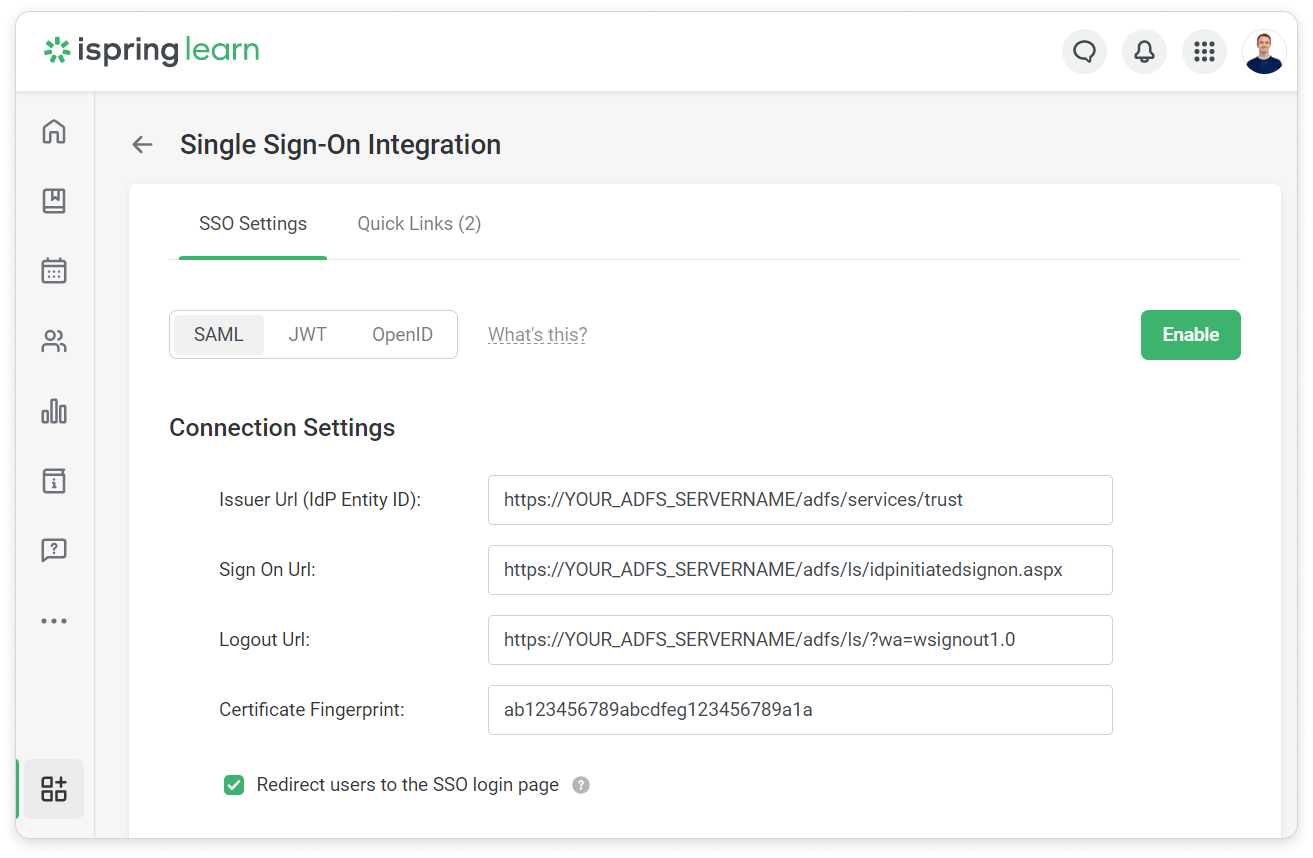Viewport: 1313px width, 858px height.
Task: Open help via the question-mark chat icon
Action: 53,550
